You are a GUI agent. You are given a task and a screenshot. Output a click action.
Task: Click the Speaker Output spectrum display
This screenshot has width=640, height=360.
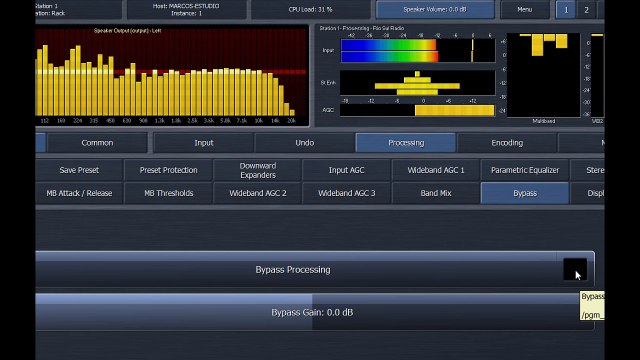coord(171,75)
